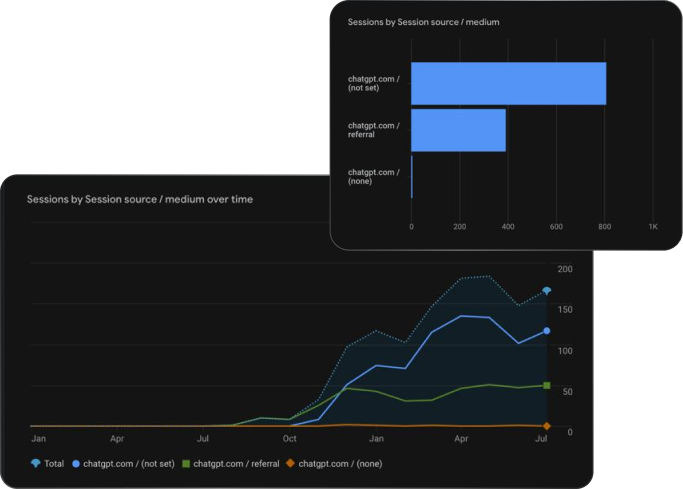Click the '200' value on line chart y-axis
Image resolution: width=683 pixels, height=489 pixels.
565,269
